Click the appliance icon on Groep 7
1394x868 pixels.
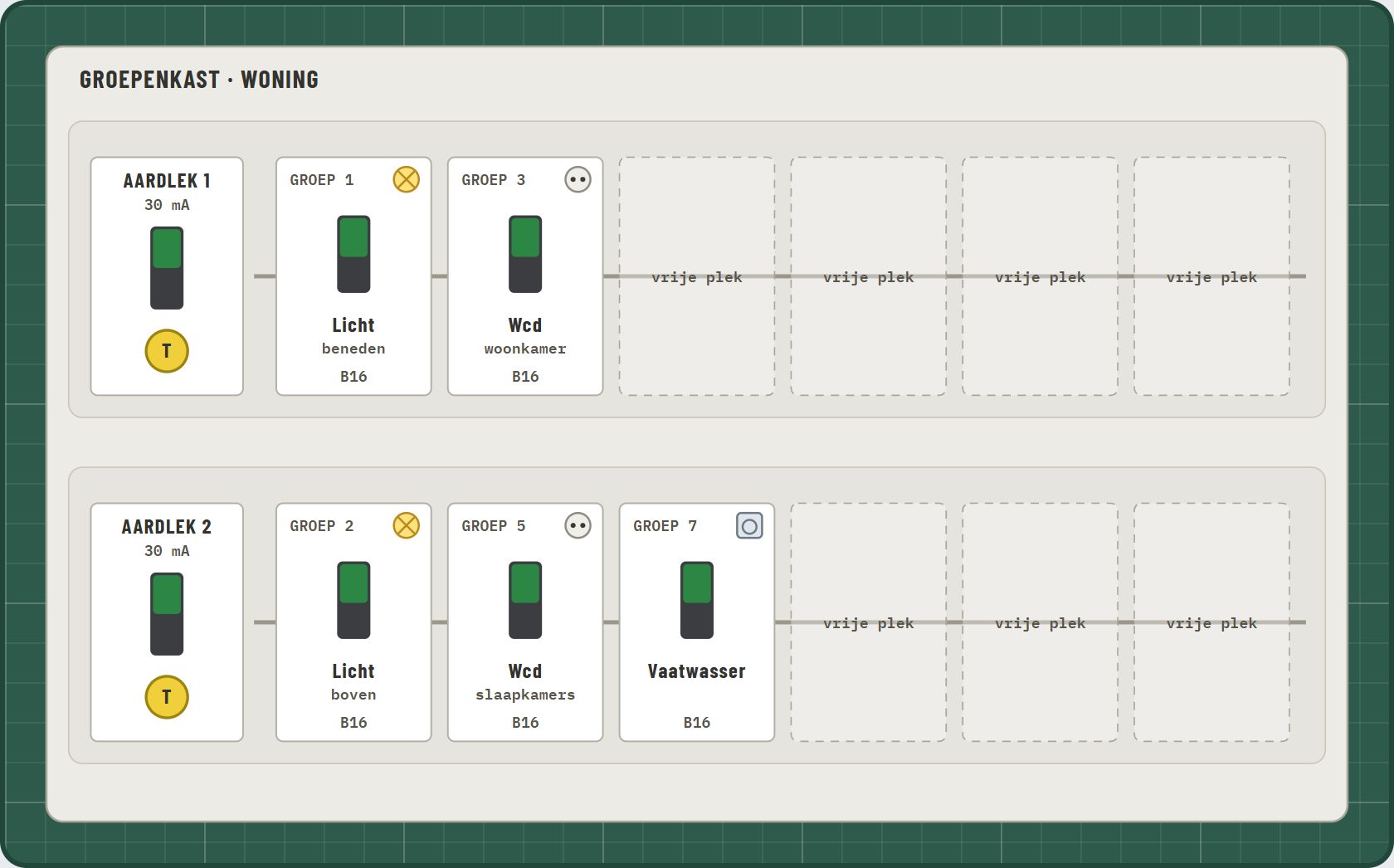[749, 525]
